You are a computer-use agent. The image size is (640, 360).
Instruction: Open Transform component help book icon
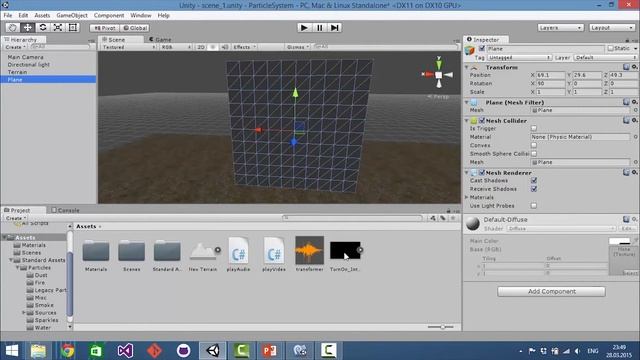point(626,67)
